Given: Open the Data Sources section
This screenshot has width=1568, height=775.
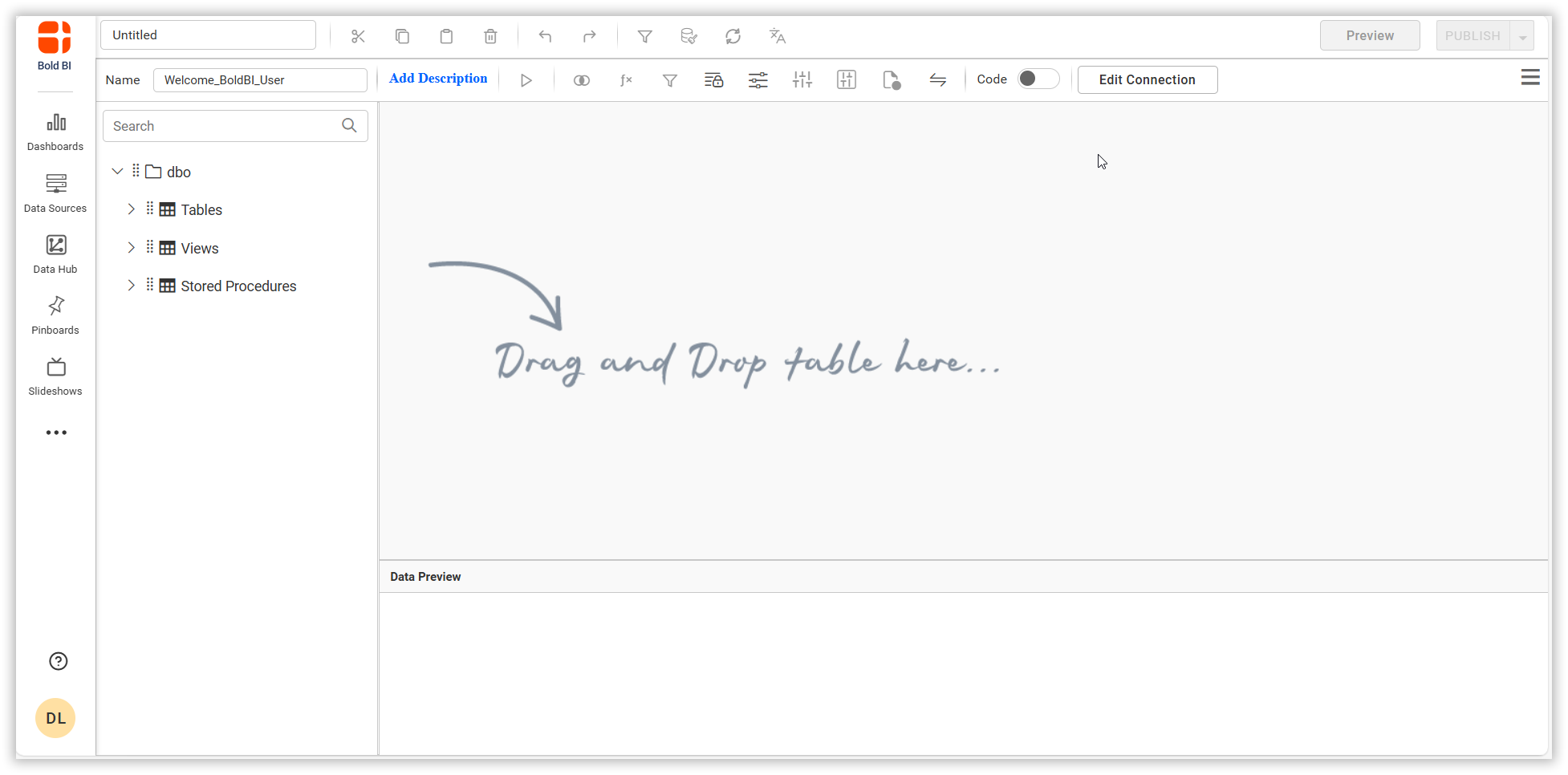Looking at the screenshot, I should (x=55, y=193).
